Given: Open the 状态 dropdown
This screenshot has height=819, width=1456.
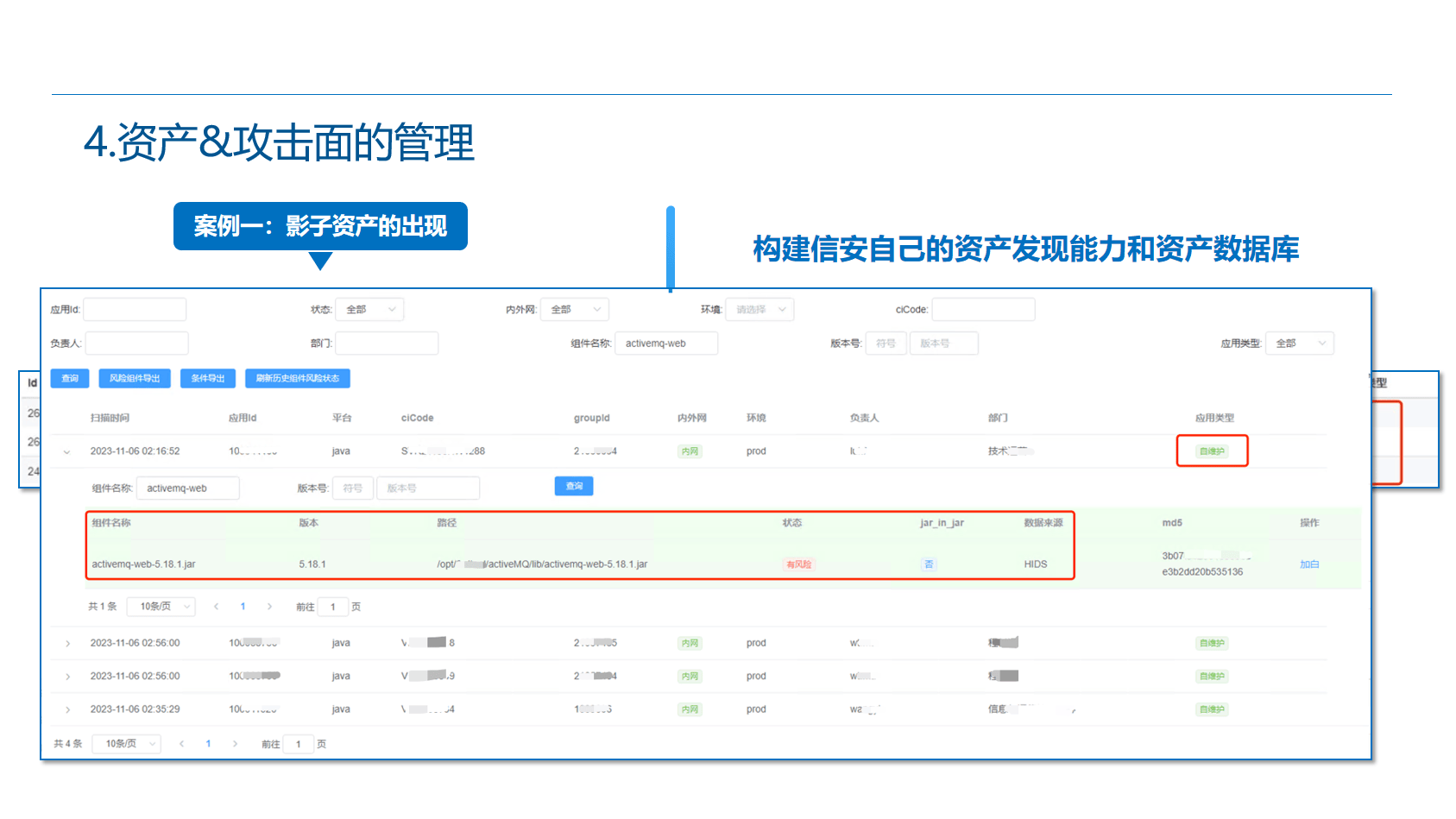Looking at the screenshot, I should tap(369, 309).
